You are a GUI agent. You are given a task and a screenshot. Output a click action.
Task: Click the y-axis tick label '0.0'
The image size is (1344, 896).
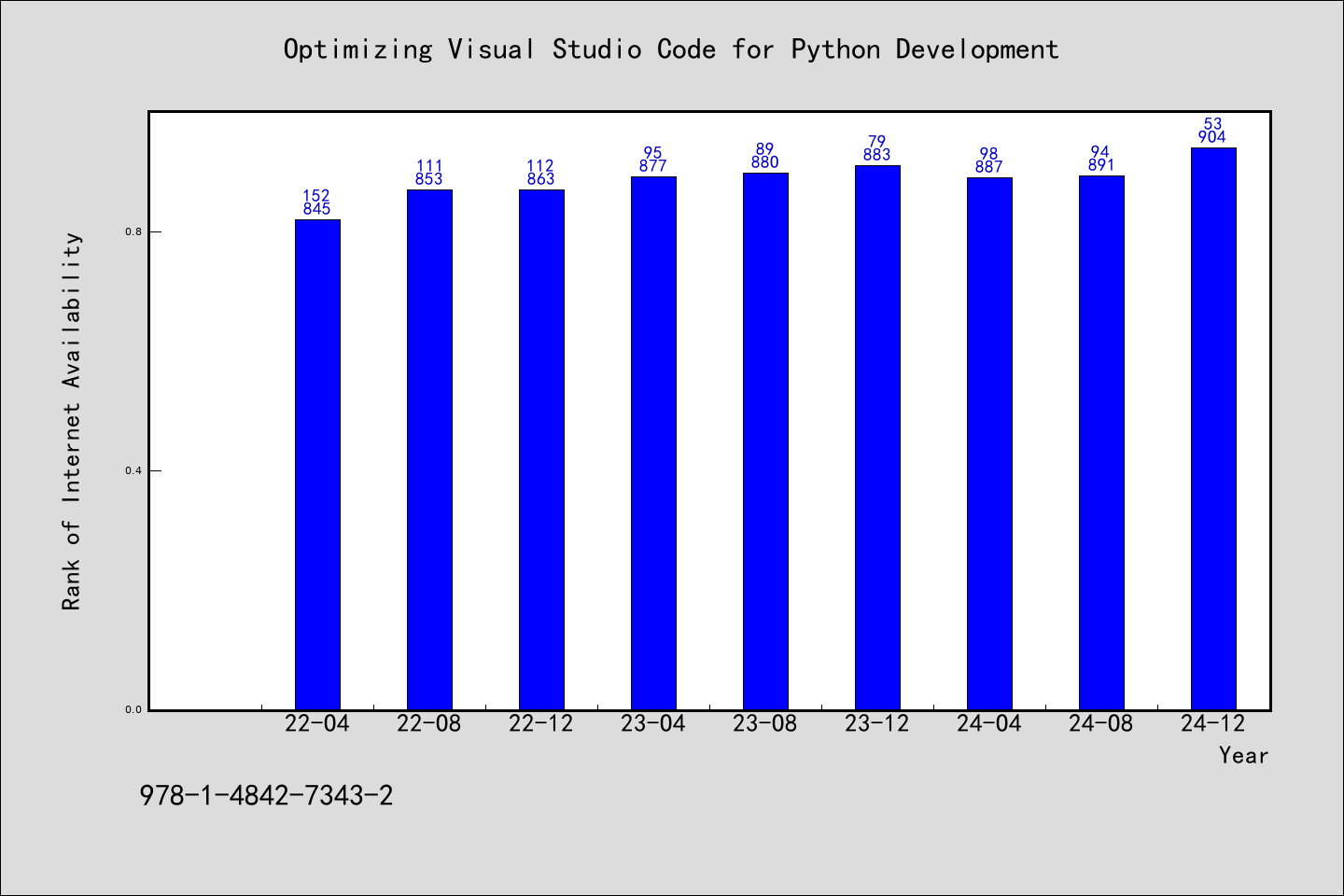(133, 709)
